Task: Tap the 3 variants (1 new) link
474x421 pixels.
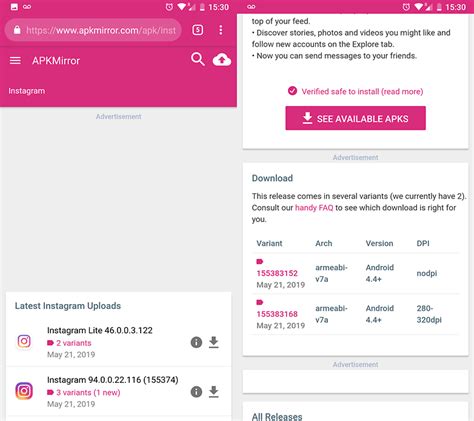Action: coord(88,392)
